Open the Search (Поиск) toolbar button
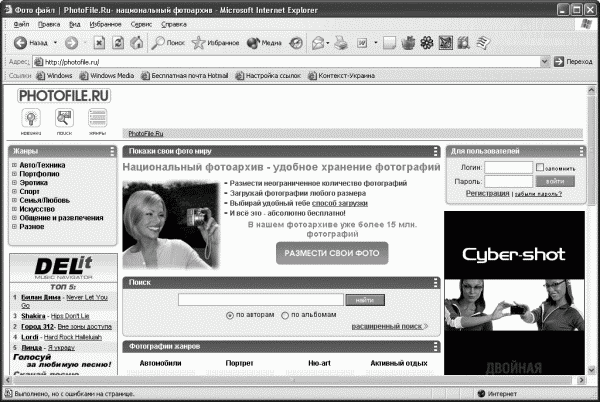The height and width of the screenshot is (402, 600). [x=168, y=43]
